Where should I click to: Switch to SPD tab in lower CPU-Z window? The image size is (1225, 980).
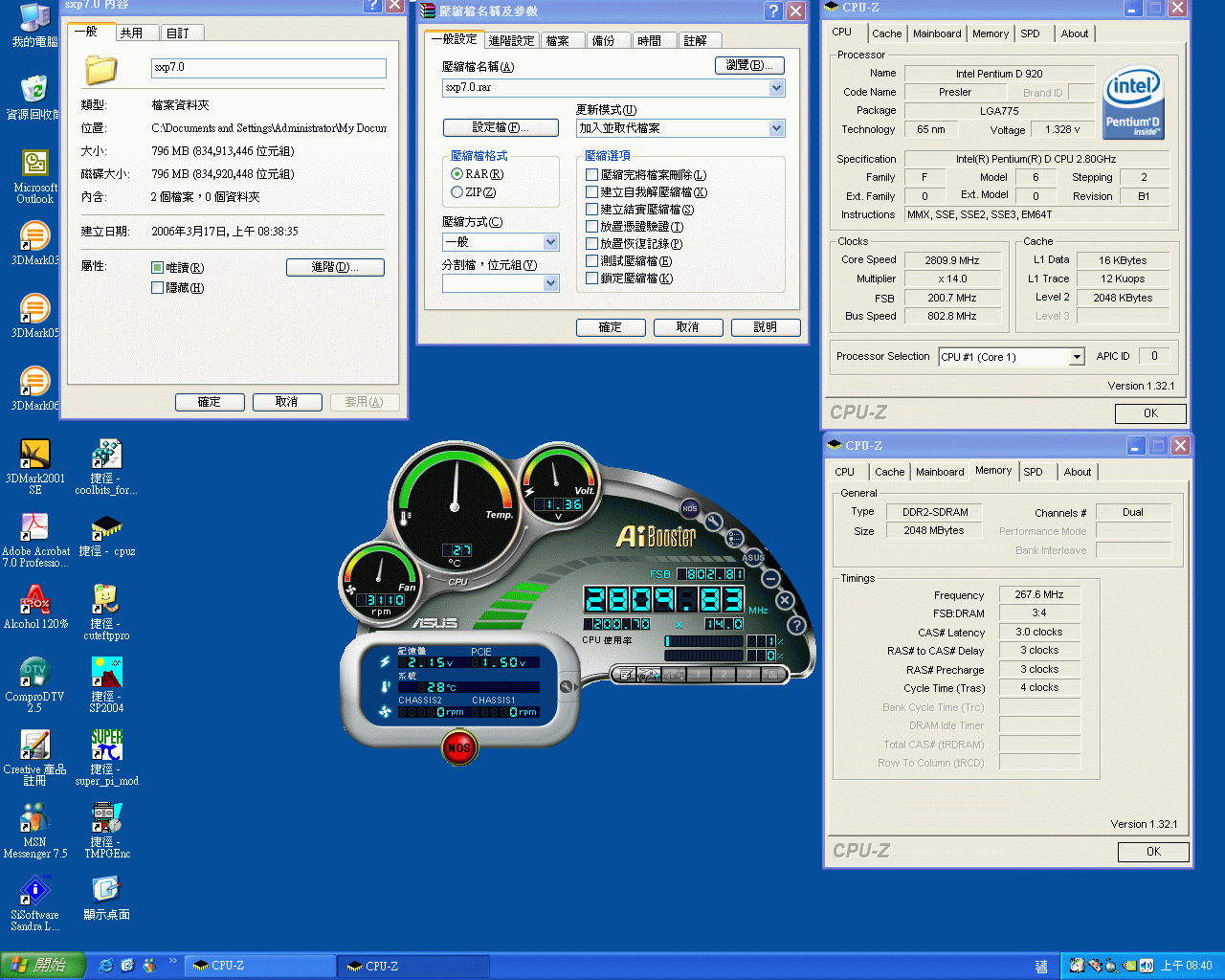coord(1033,472)
